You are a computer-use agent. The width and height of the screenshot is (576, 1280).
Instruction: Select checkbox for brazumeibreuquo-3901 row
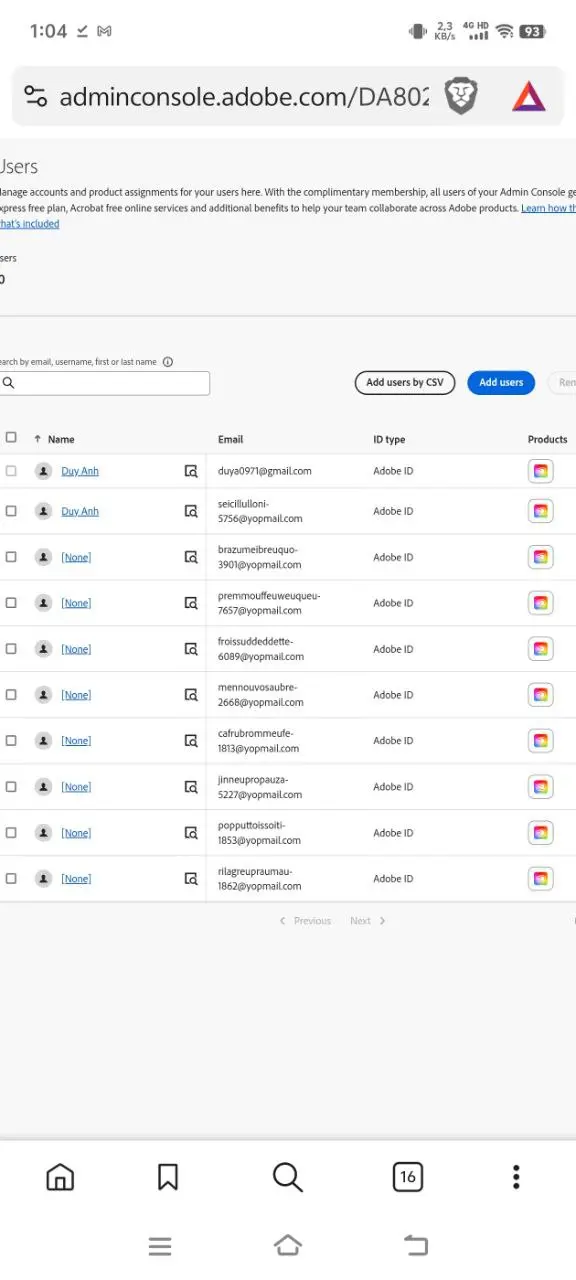pyautogui.click(x=11, y=557)
